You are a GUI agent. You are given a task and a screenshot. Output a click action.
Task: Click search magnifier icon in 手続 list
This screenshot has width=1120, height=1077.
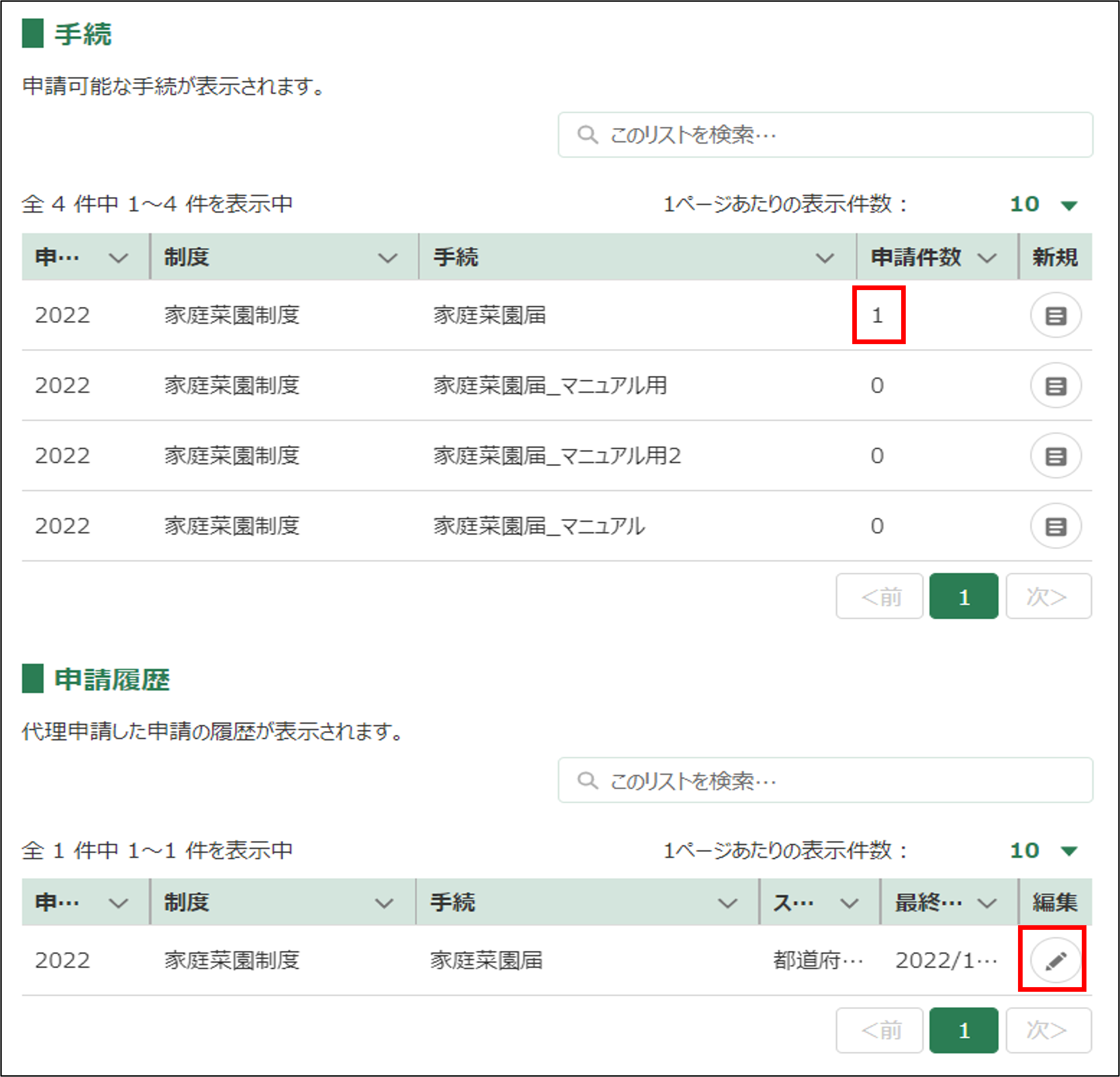(x=587, y=135)
